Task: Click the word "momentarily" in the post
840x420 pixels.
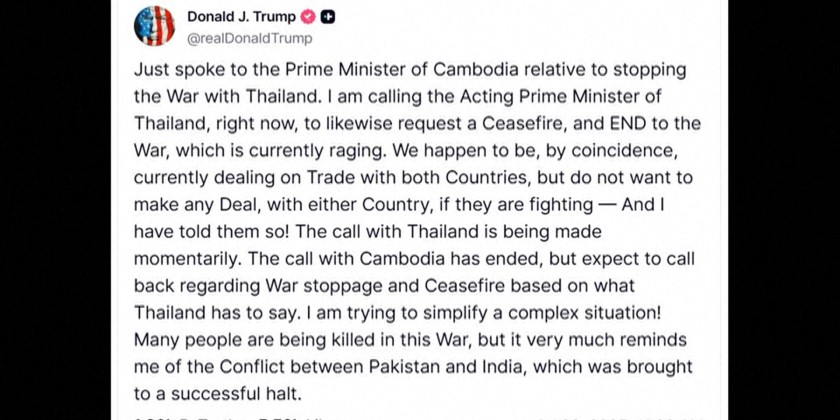Action: click(184, 254)
